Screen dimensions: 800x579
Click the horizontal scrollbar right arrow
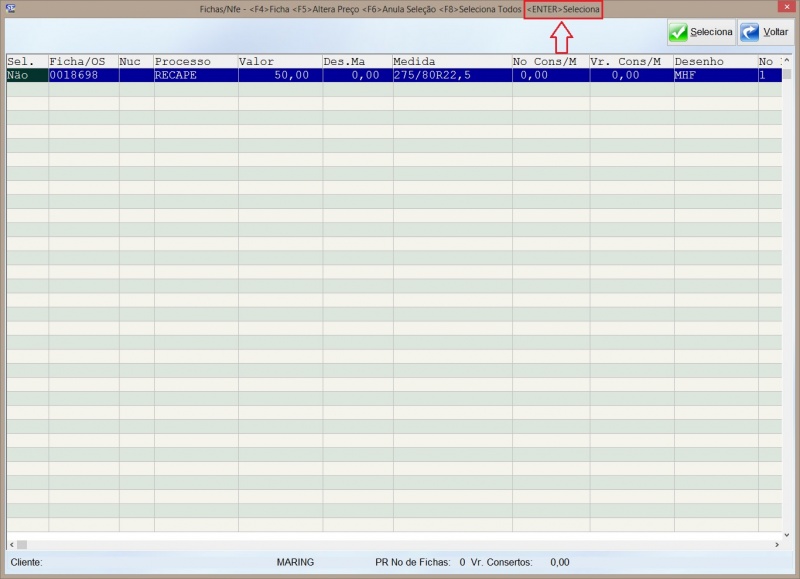(x=774, y=544)
